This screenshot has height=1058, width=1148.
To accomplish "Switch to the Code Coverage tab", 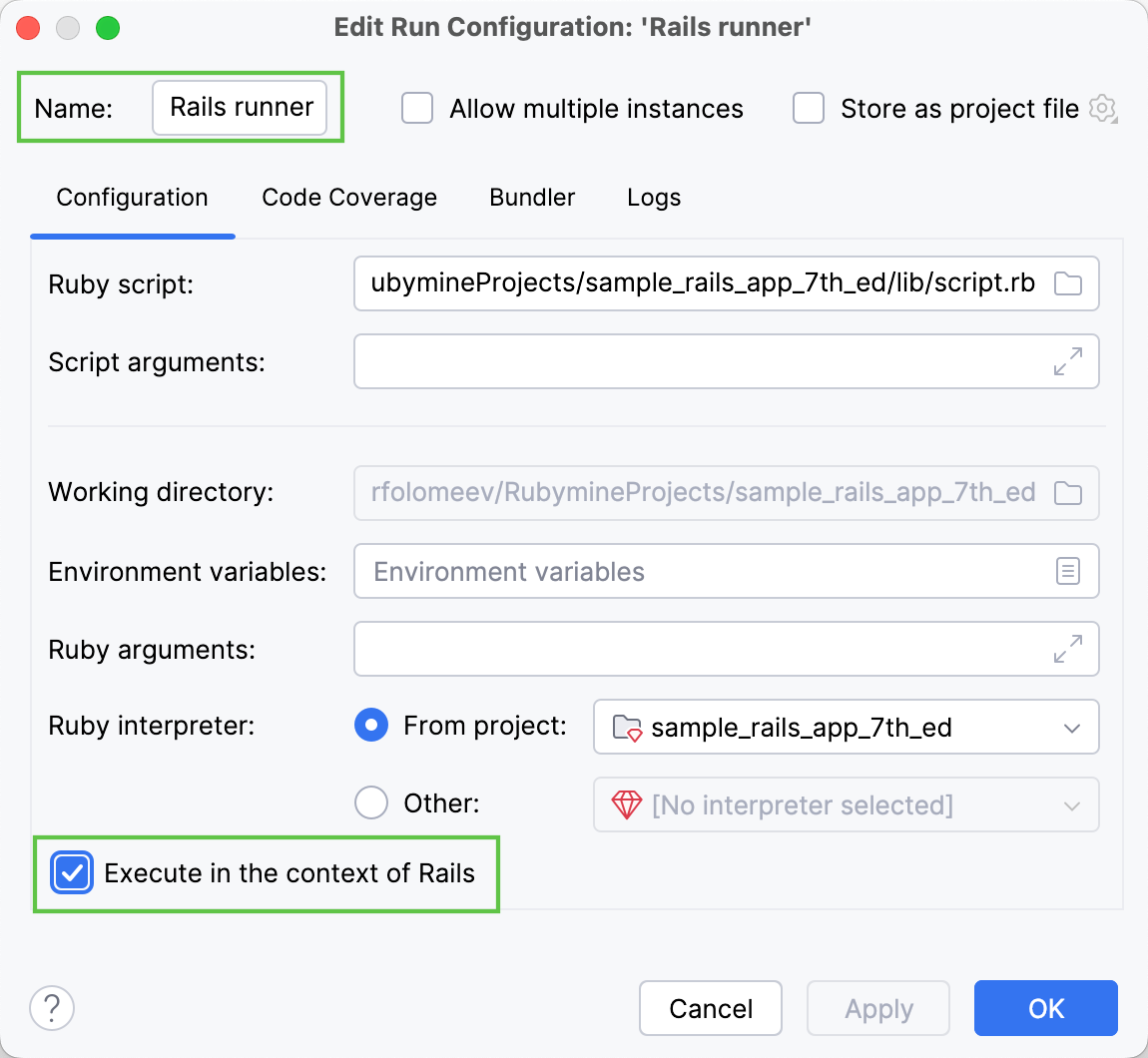I will pyautogui.click(x=349, y=198).
